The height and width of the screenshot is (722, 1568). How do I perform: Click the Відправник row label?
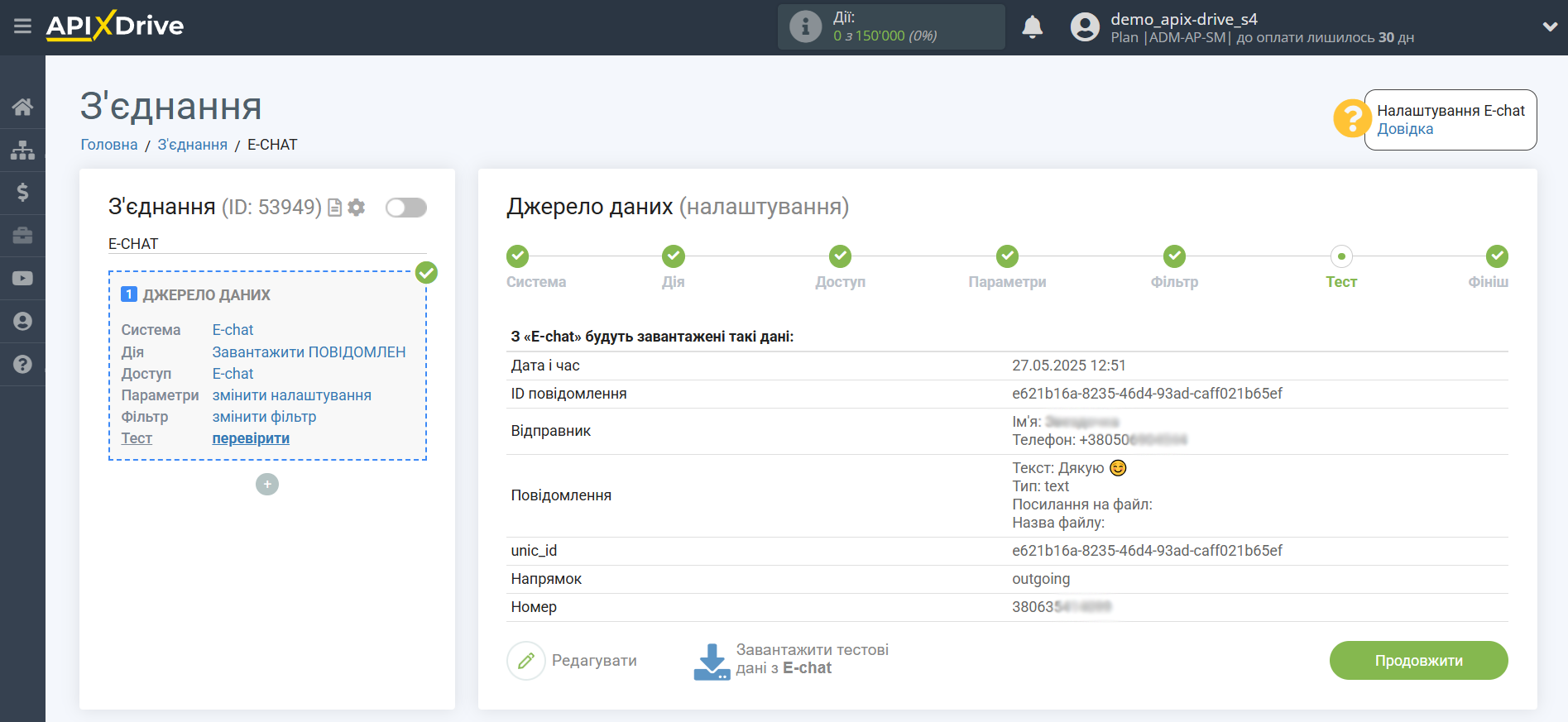point(551,431)
